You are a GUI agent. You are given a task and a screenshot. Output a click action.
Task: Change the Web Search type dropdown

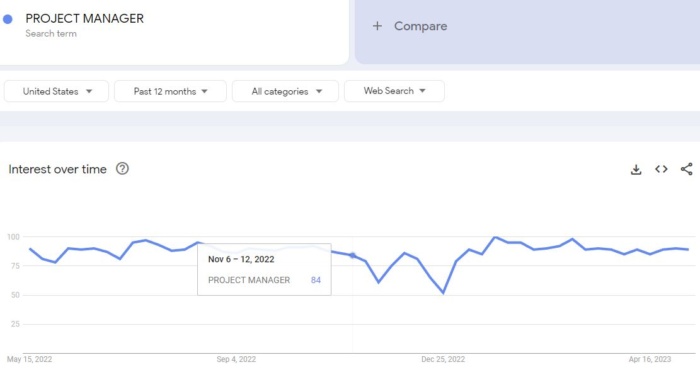click(x=394, y=91)
